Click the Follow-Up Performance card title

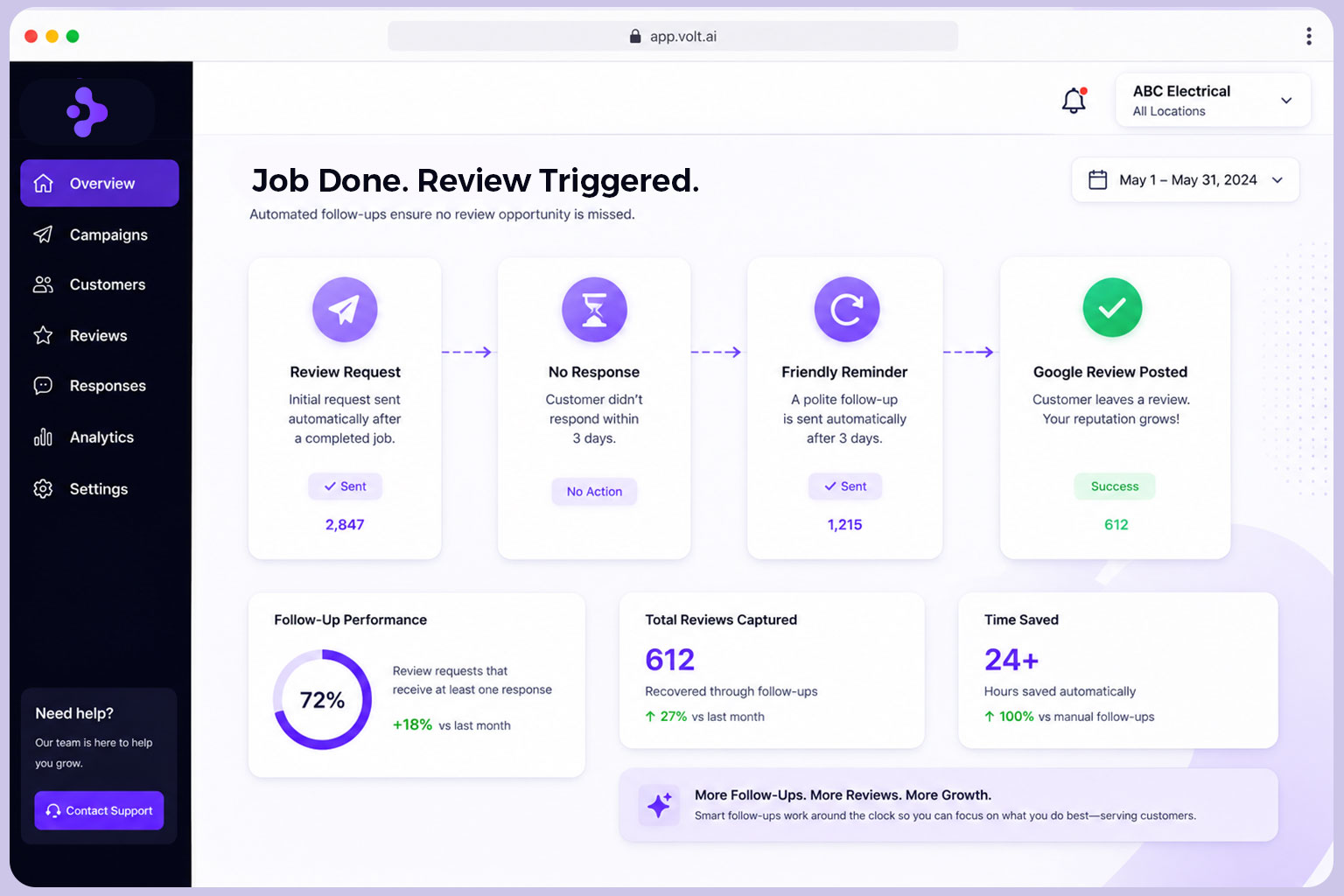pos(350,619)
